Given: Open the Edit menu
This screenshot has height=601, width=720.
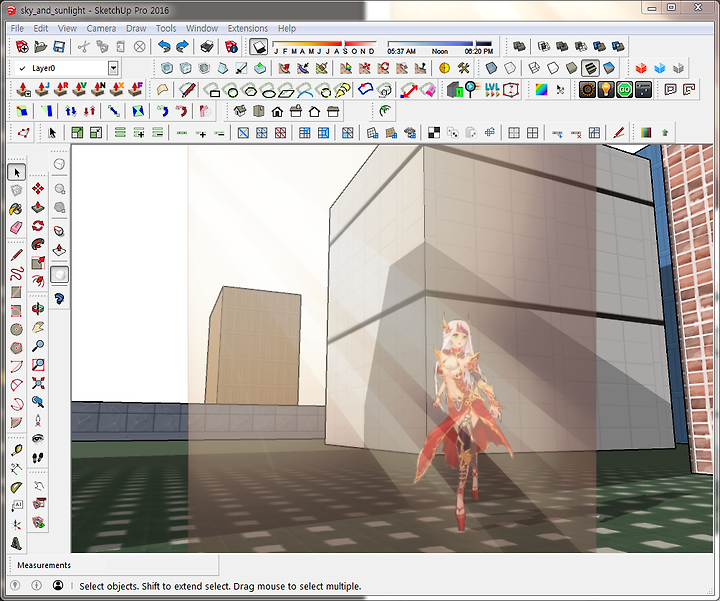Looking at the screenshot, I should [40, 28].
